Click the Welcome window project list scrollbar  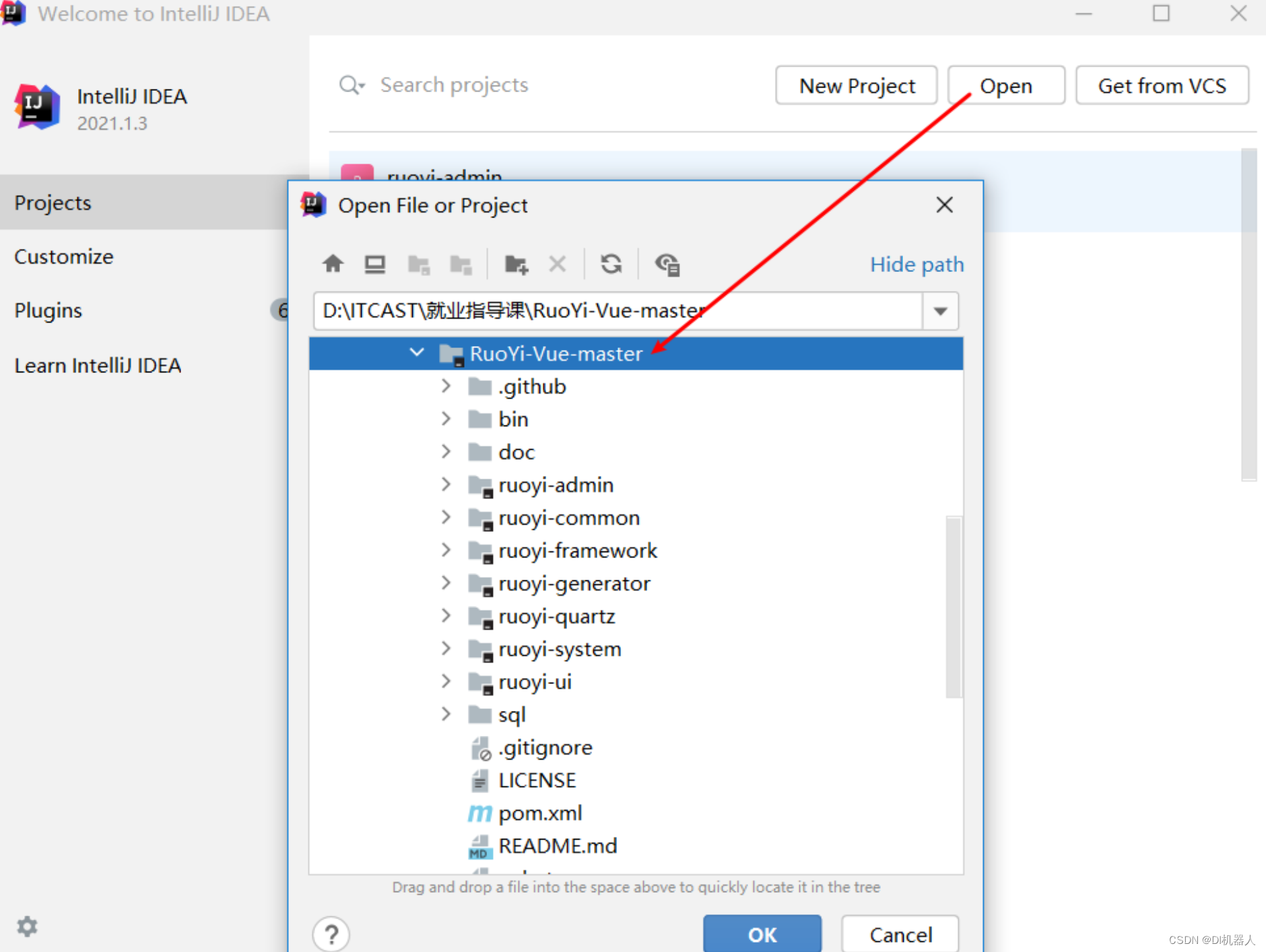pyautogui.click(x=1248, y=314)
